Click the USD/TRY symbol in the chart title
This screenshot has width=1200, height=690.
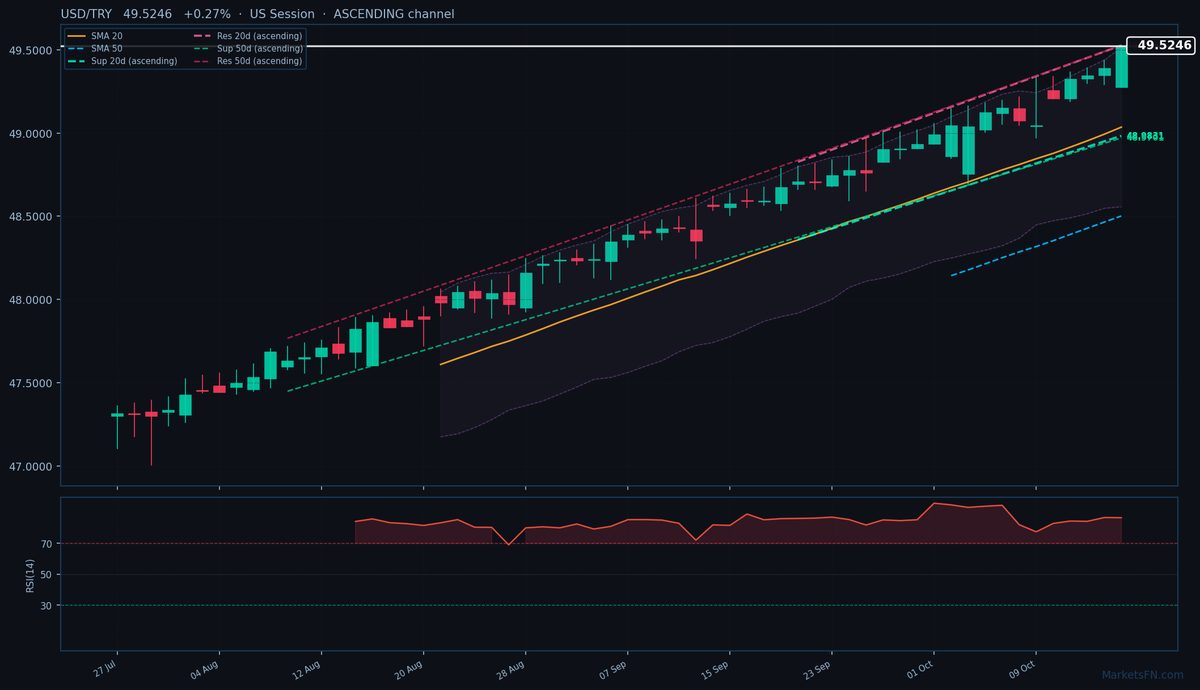[88, 14]
